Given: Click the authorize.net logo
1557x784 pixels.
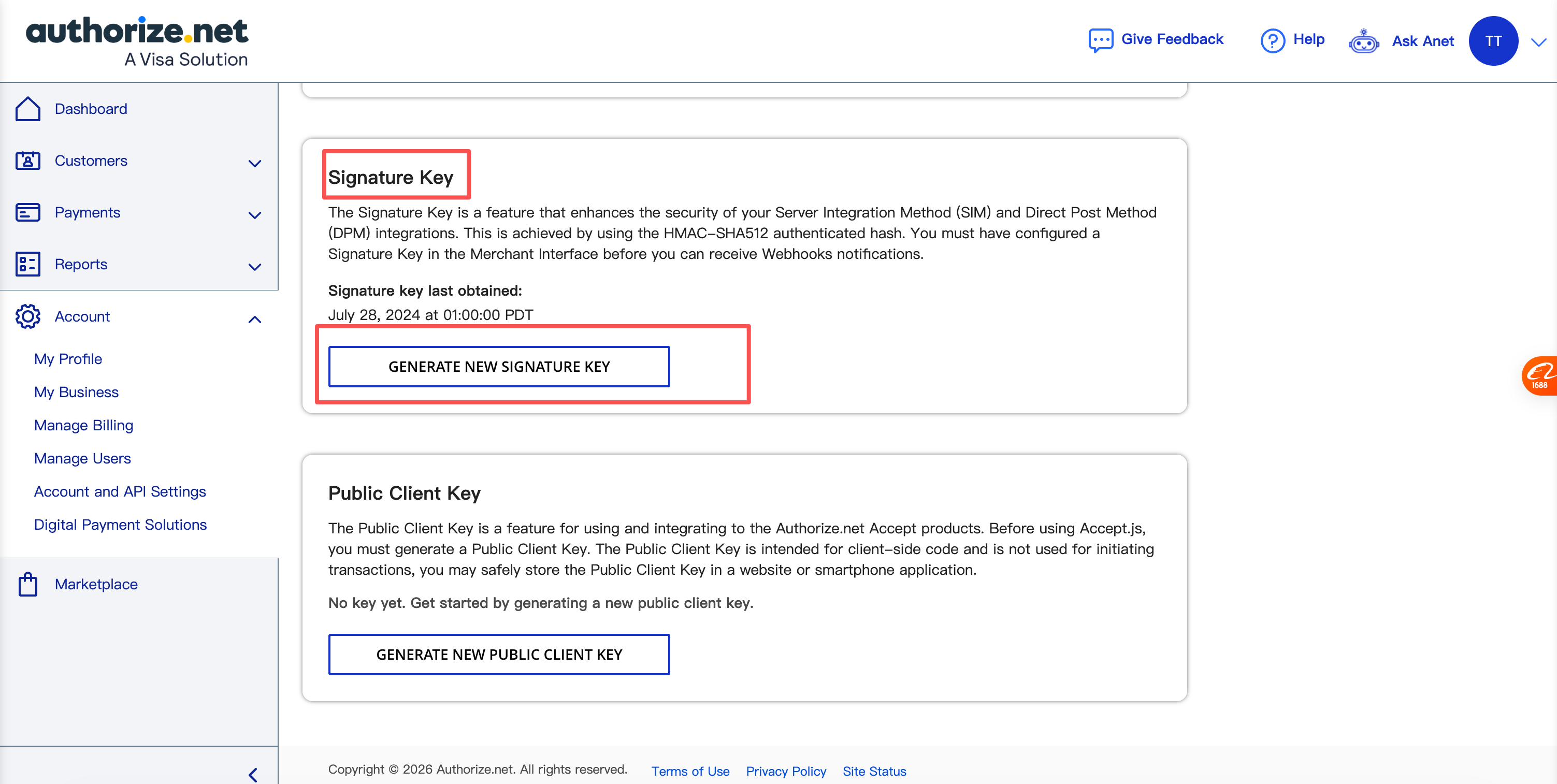Looking at the screenshot, I should coord(137,40).
